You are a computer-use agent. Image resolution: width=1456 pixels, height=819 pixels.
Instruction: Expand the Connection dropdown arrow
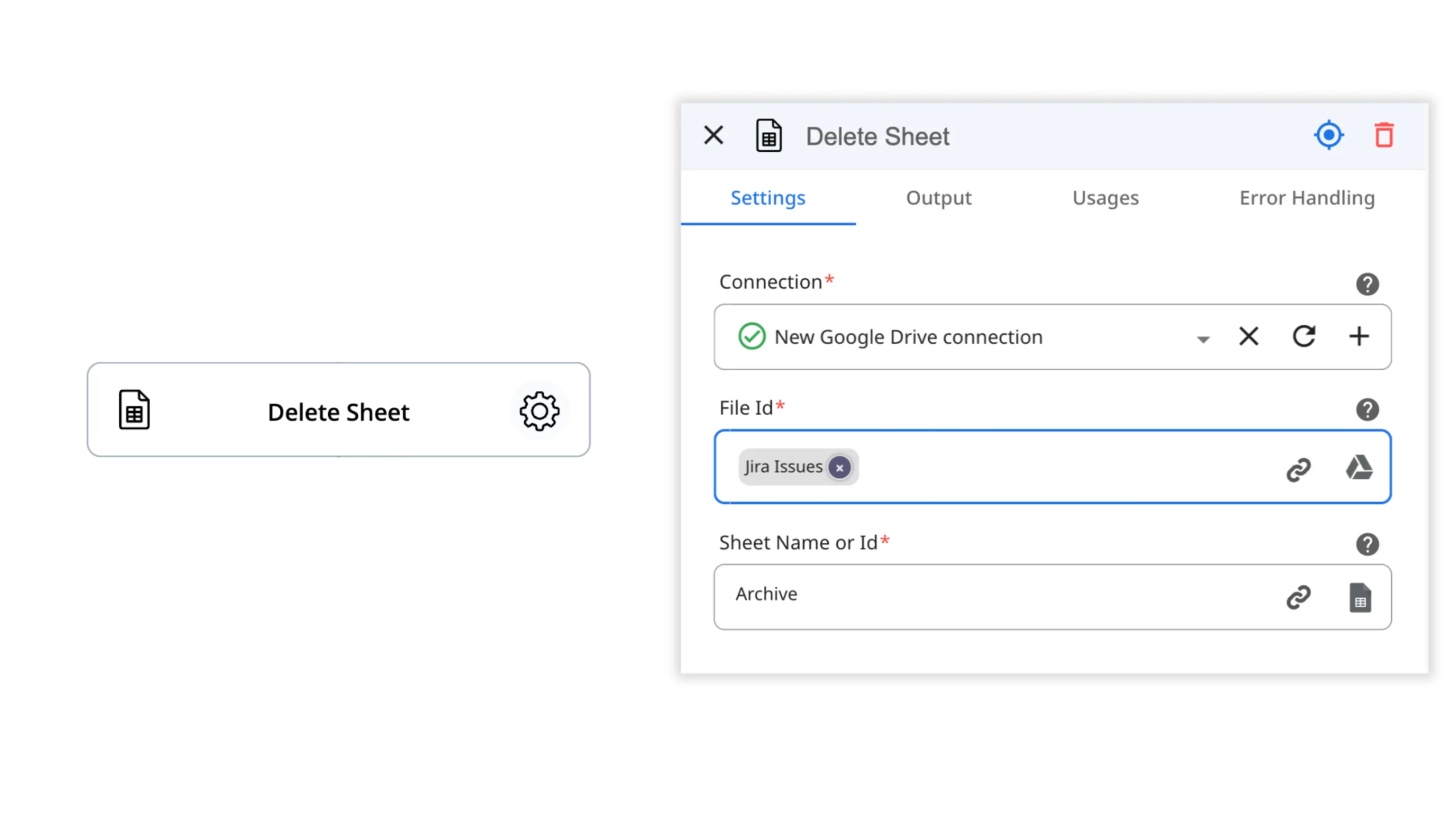coord(1202,339)
